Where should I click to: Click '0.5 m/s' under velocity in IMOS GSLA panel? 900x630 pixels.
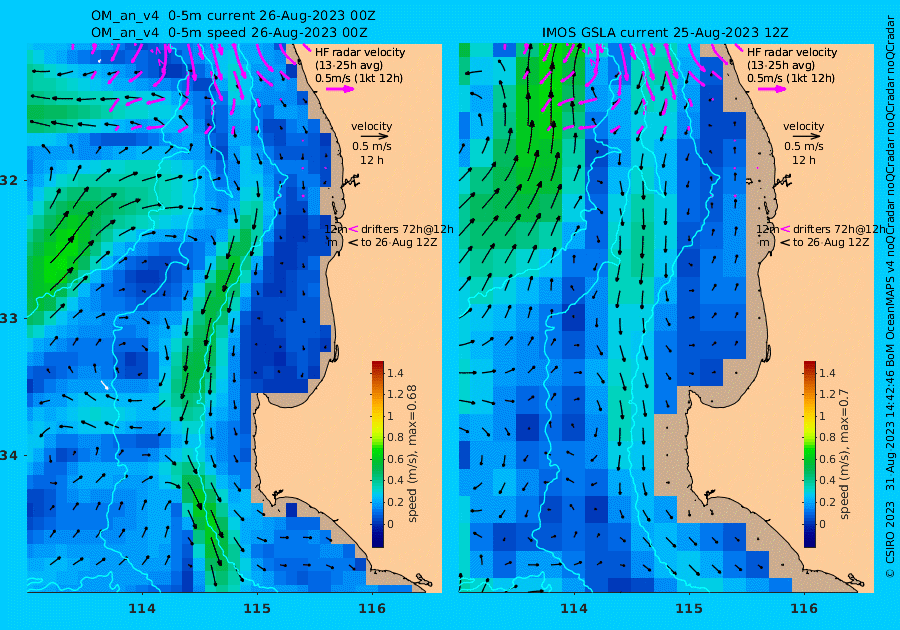(804, 147)
